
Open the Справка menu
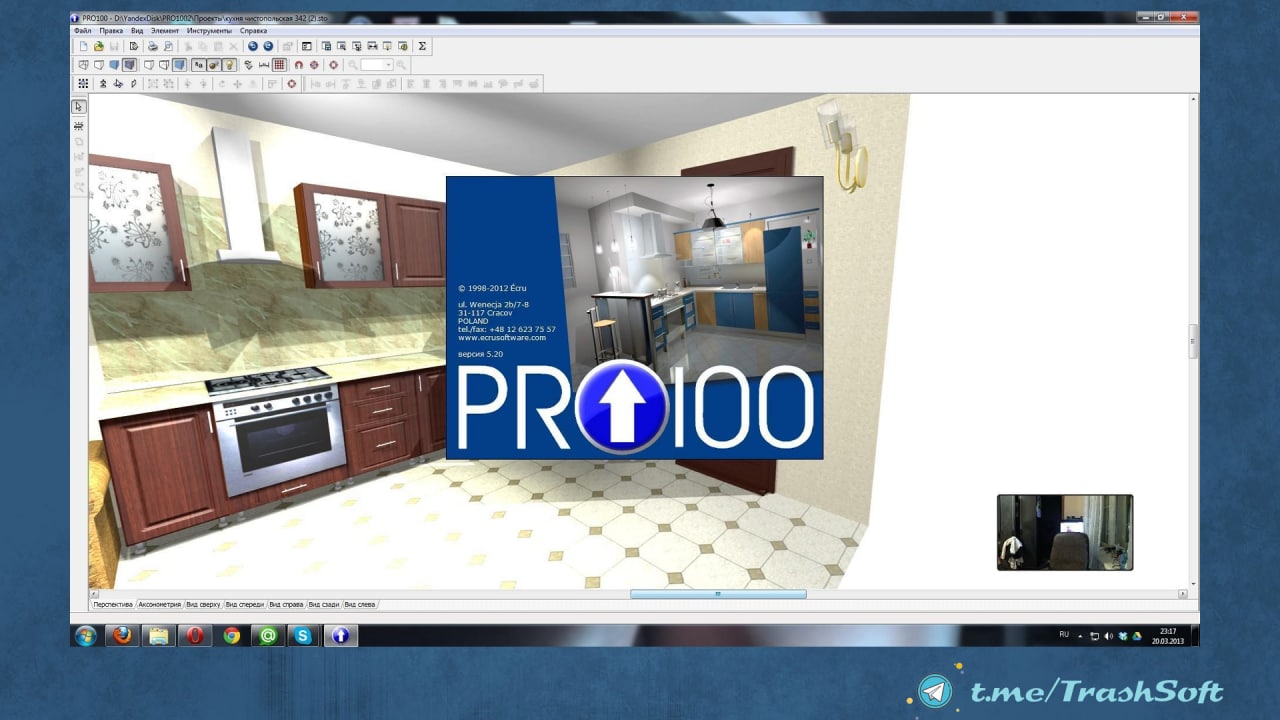(253, 31)
